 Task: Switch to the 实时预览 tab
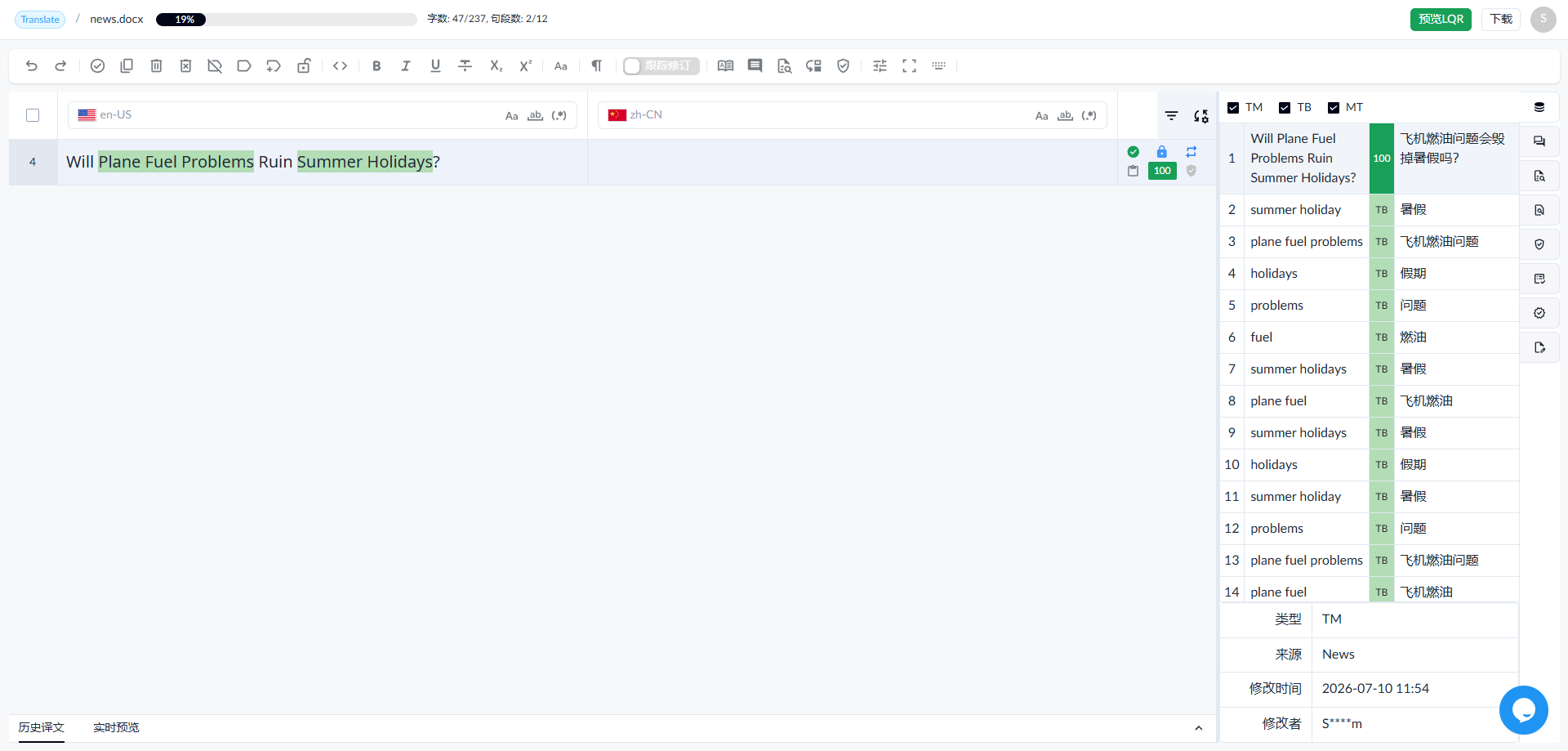click(x=116, y=727)
